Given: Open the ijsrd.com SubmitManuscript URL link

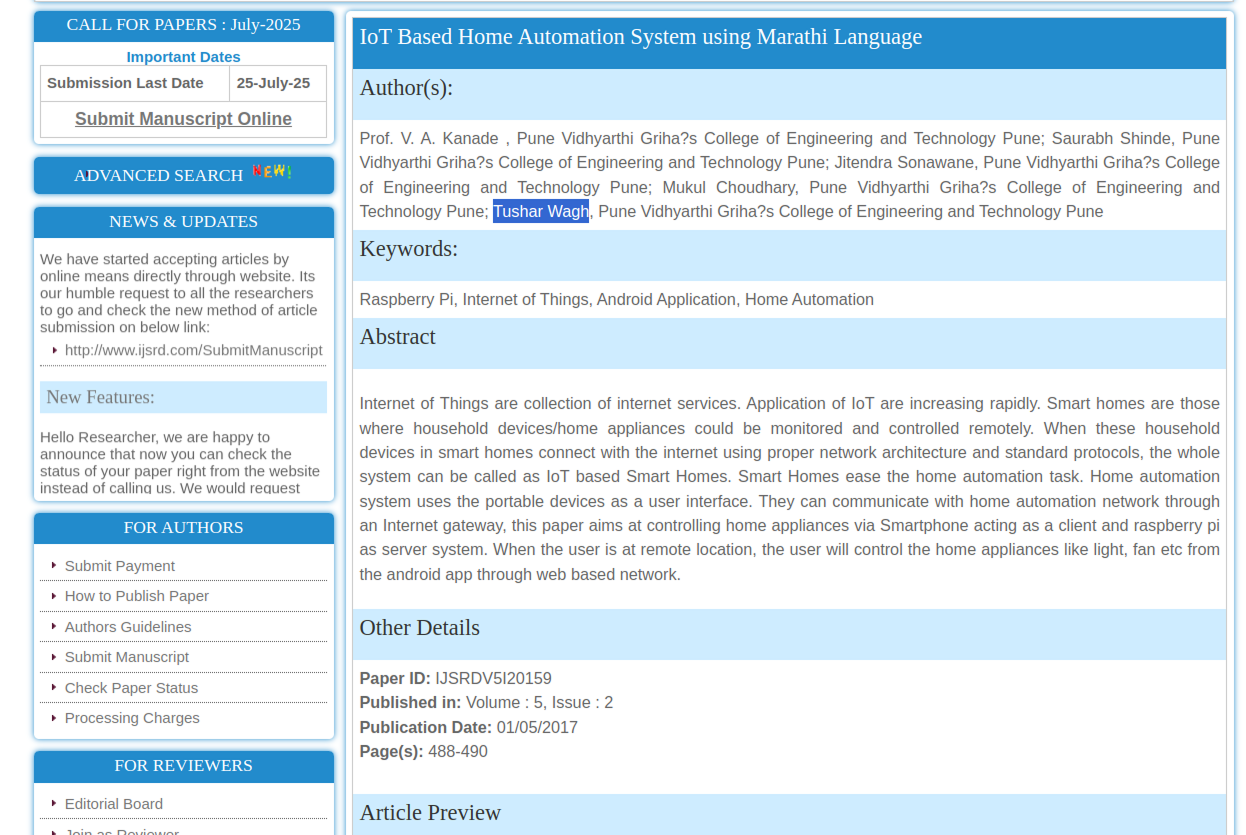Looking at the screenshot, I should (193, 350).
